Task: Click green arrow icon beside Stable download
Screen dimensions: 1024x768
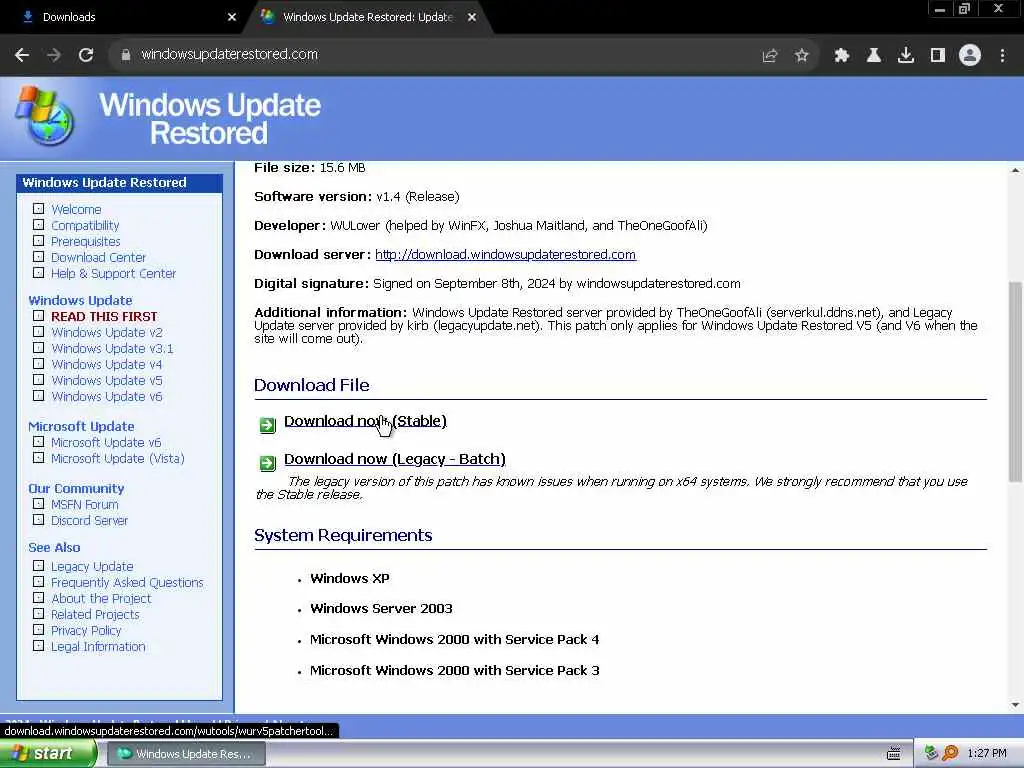Action: pyautogui.click(x=267, y=425)
